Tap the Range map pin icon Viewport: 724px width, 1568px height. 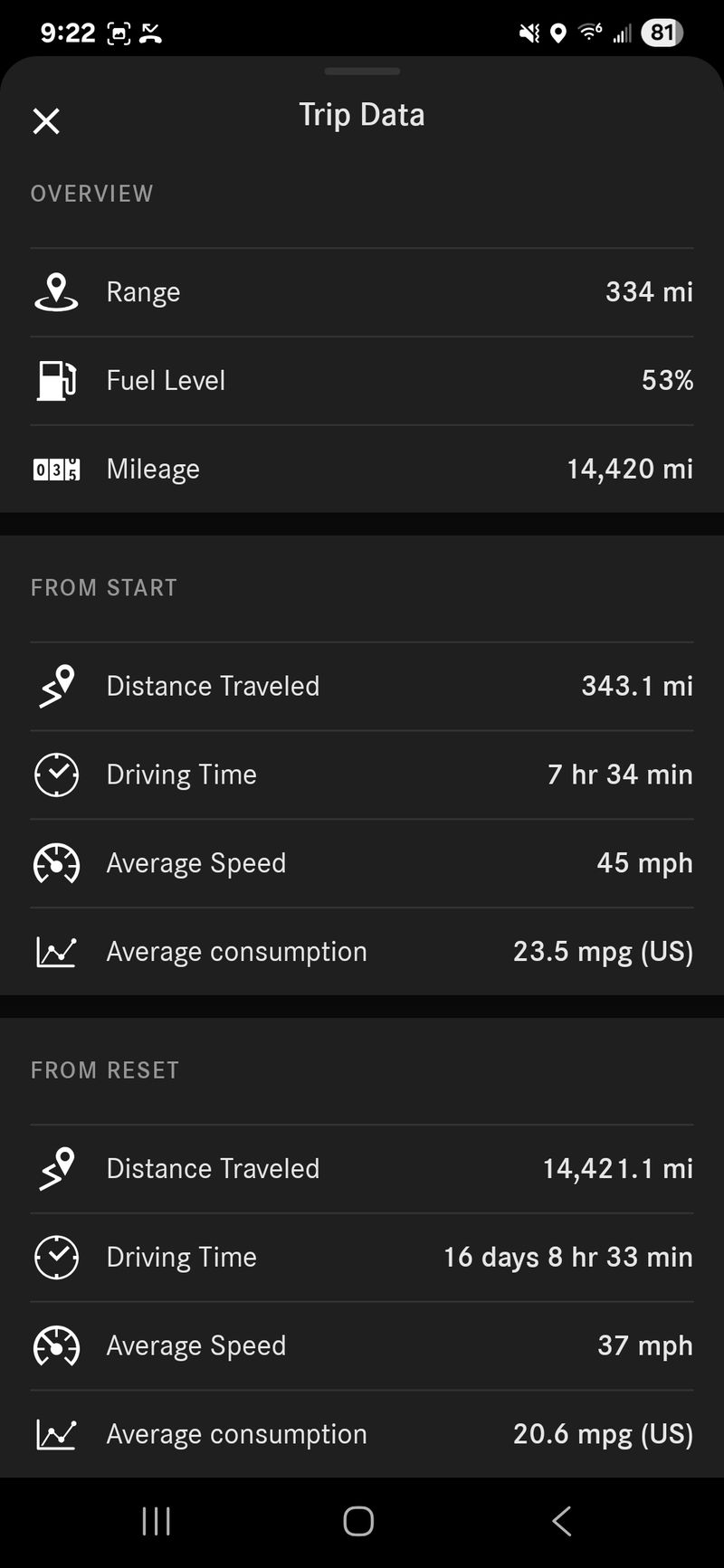tap(56, 292)
